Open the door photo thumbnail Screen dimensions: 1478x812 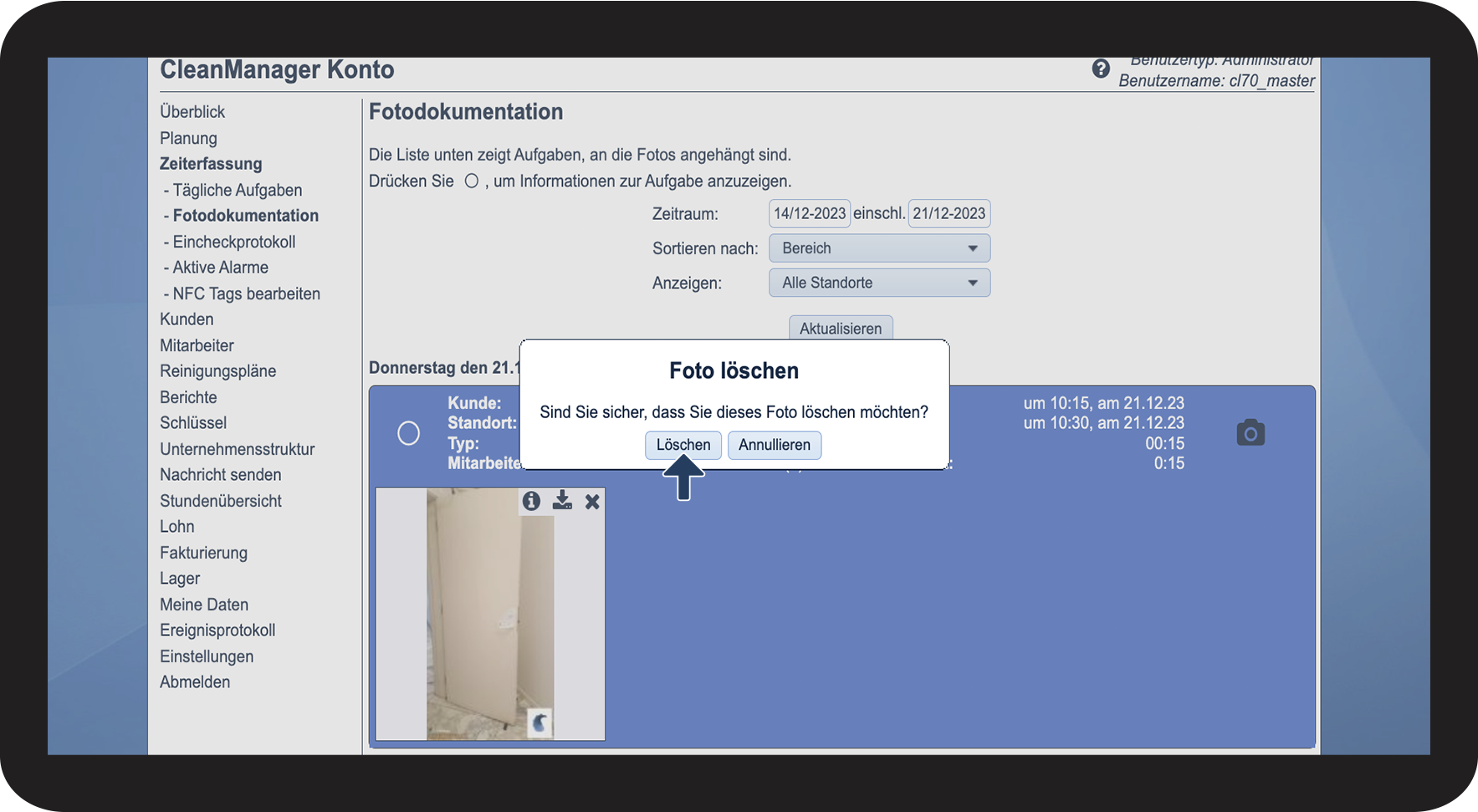[490, 614]
